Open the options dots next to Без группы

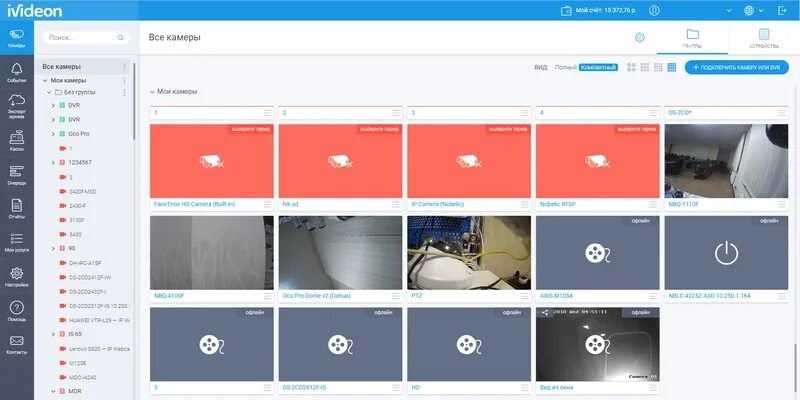(124, 92)
